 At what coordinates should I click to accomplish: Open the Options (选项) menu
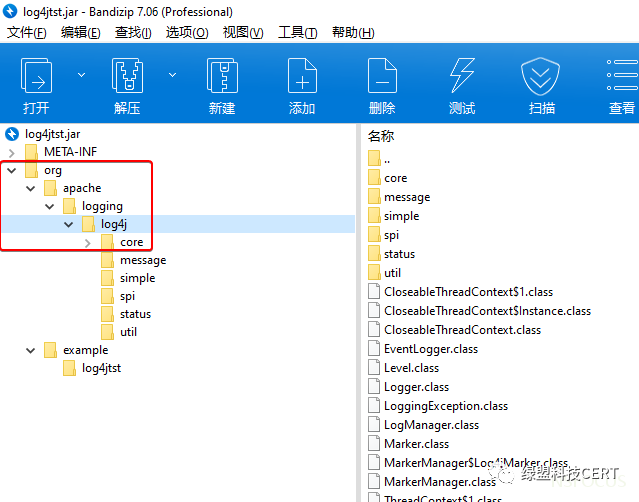pyautogui.click(x=186, y=32)
